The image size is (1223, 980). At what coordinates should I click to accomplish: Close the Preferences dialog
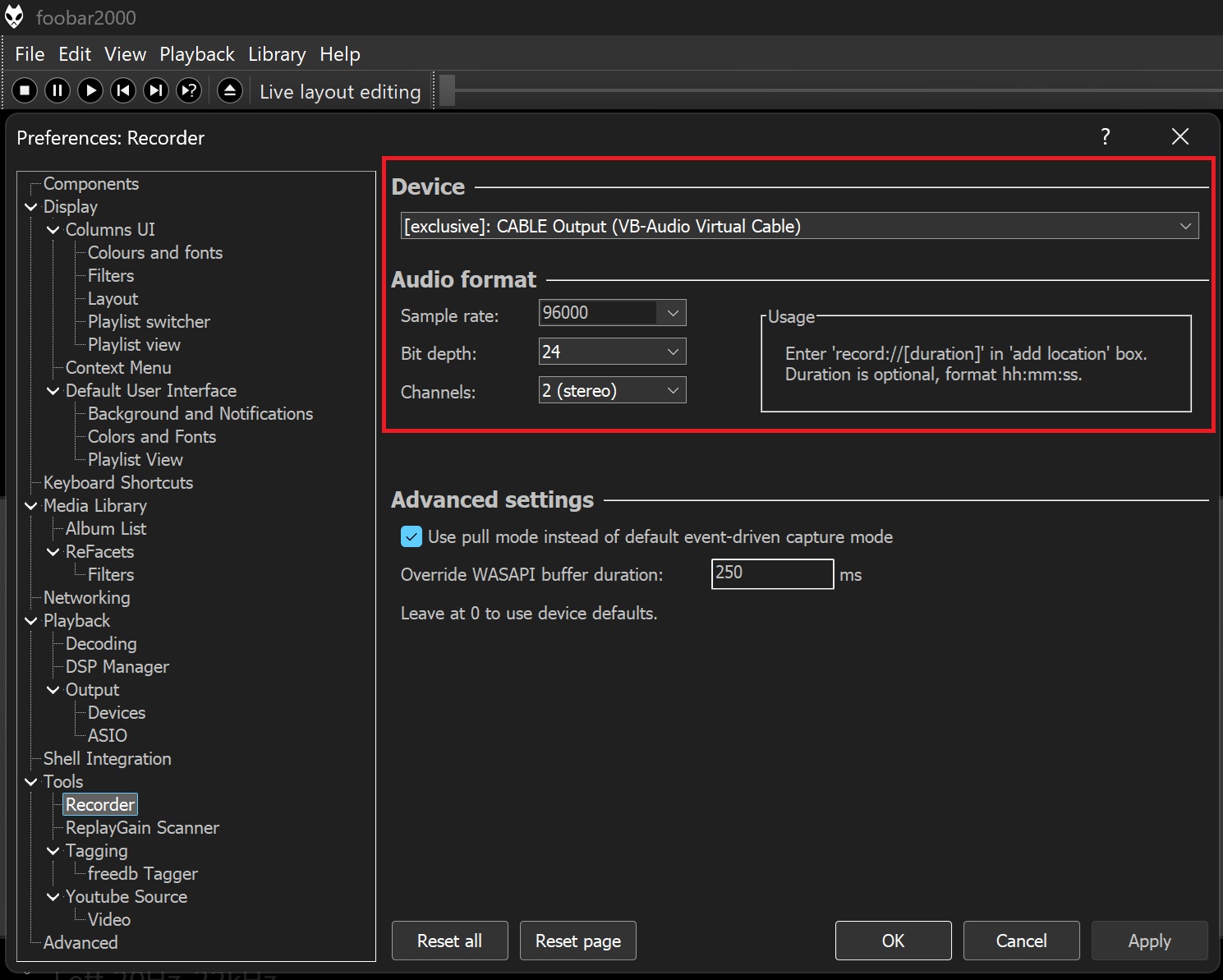(1180, 136)
